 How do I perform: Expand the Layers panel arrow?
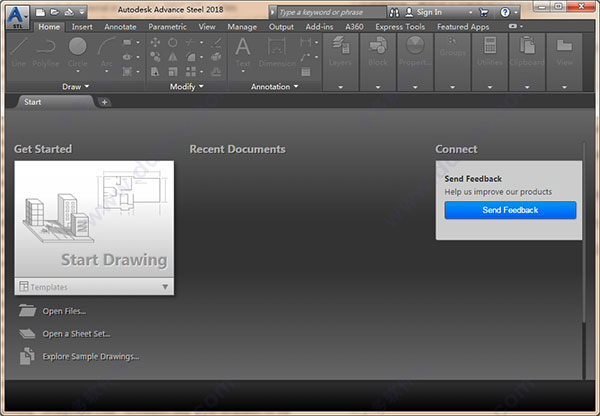pos(340,87)
